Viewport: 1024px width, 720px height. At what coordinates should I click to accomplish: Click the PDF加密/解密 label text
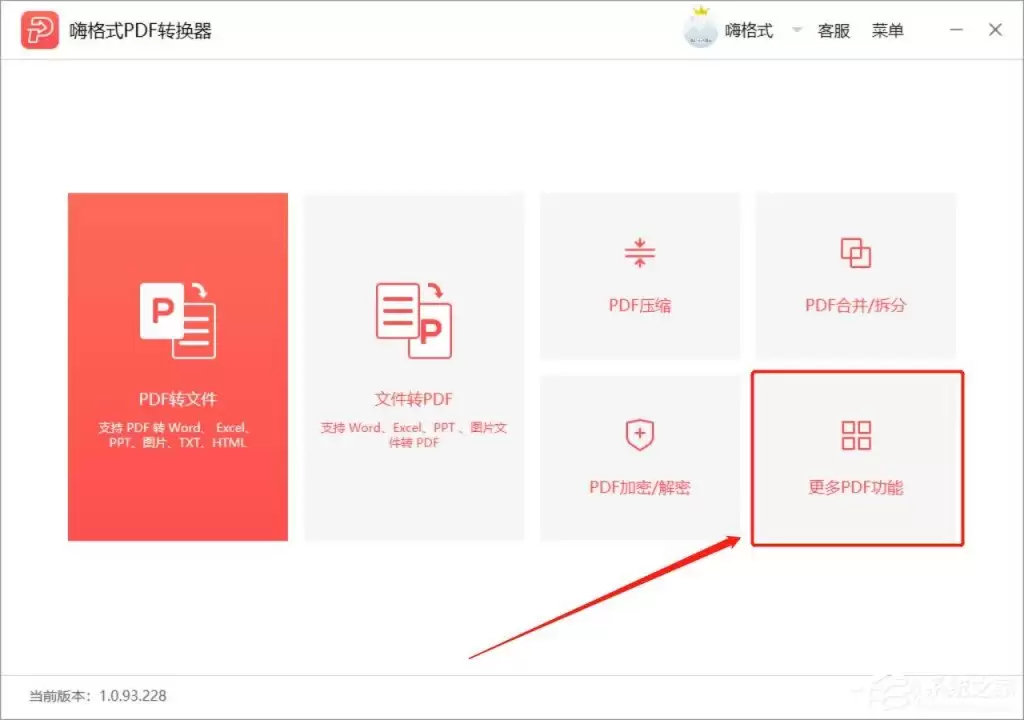tap(639, 487)
